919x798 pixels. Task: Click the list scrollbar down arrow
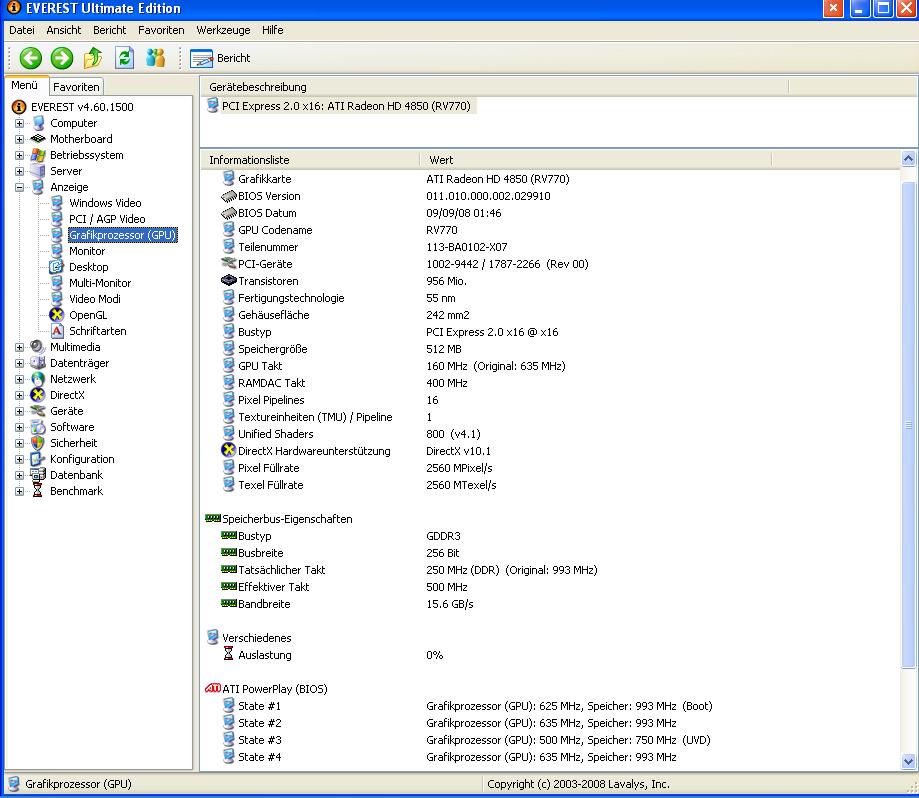click(908, 762)
